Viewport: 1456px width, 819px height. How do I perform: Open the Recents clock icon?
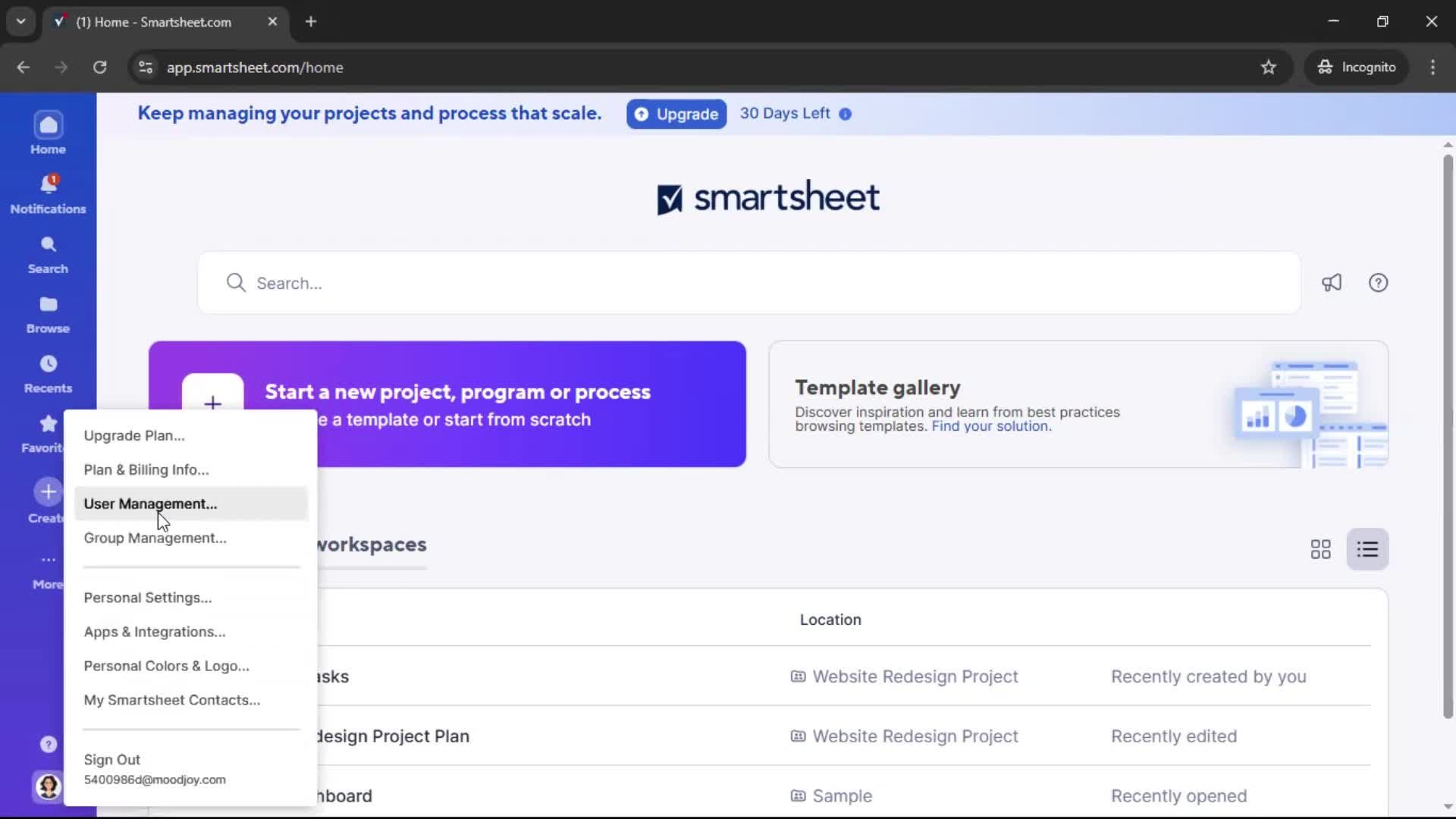coord(48,364)
